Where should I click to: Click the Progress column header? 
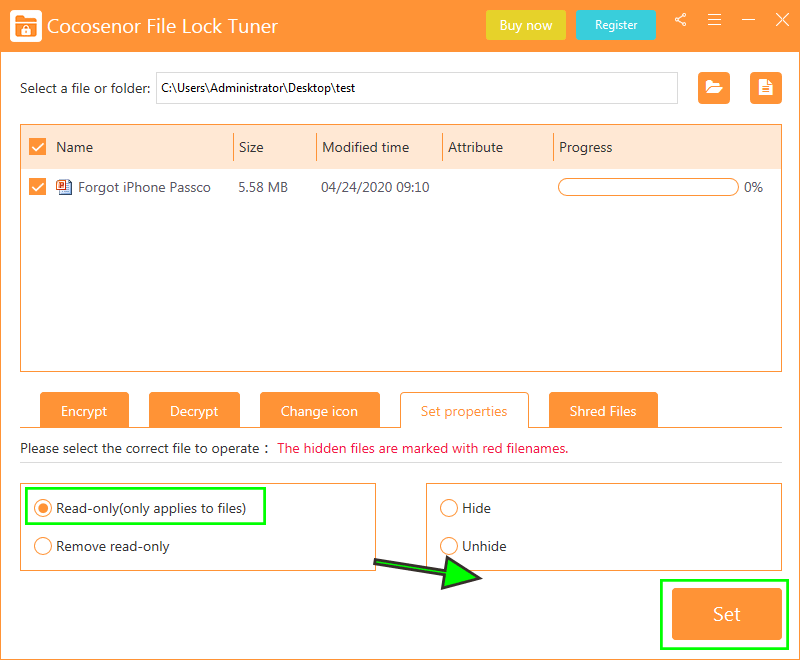[585, 147]
